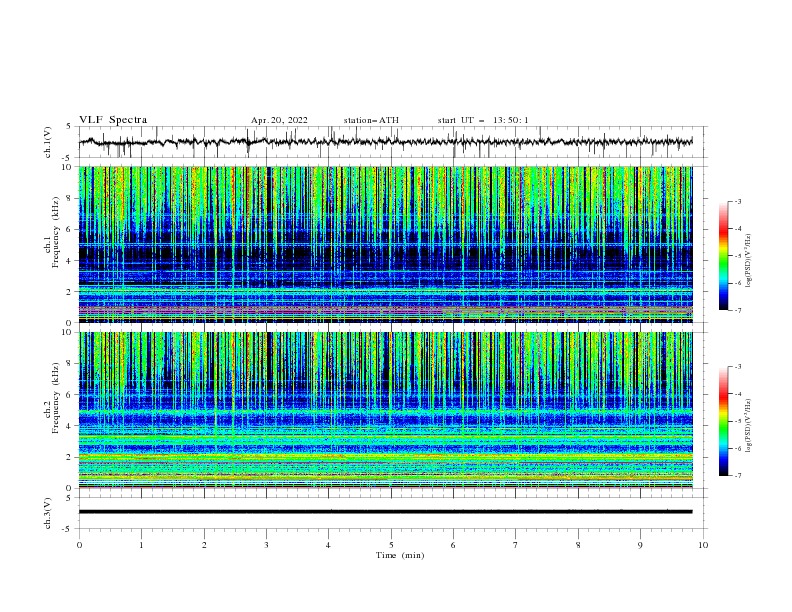
Task: Click the ch.1 spectrogram color scale bar
Action: (723, 256)
